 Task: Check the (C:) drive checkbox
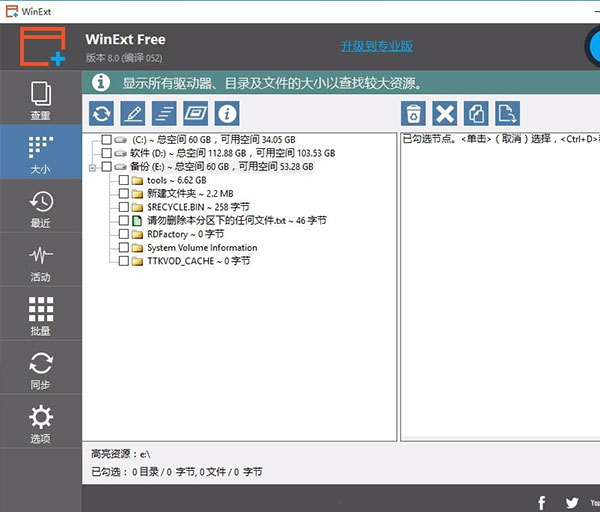pos(106,140)
